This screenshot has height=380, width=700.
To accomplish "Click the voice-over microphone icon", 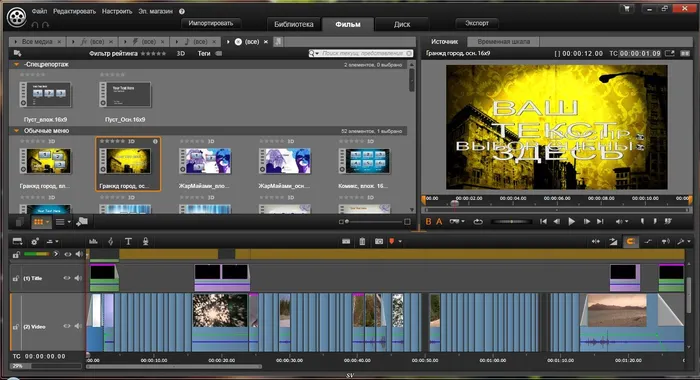I will tap(145, 242).
